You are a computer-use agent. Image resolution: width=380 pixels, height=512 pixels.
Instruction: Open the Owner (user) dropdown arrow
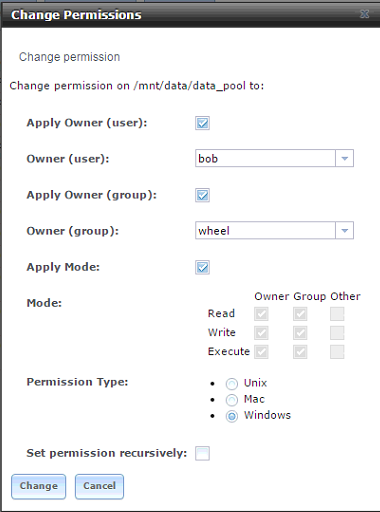pyautogui.click(x=344, y=158)
